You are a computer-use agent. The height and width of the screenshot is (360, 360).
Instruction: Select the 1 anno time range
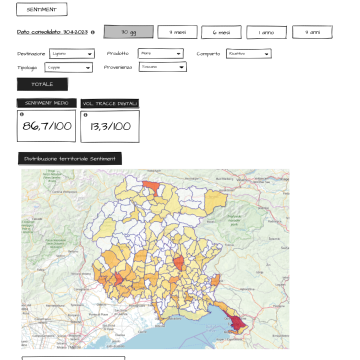[x=266, y=32]
